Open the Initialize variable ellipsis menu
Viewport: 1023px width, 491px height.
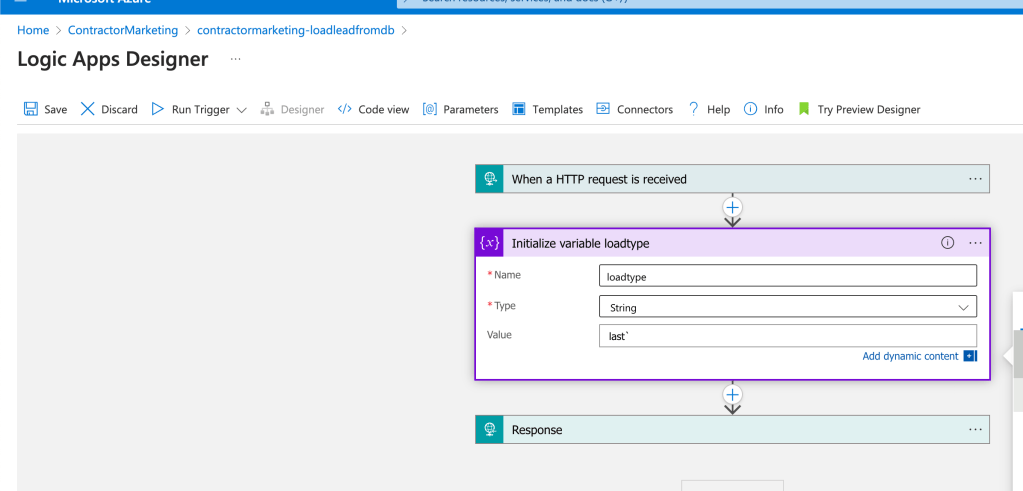(975, 243)
